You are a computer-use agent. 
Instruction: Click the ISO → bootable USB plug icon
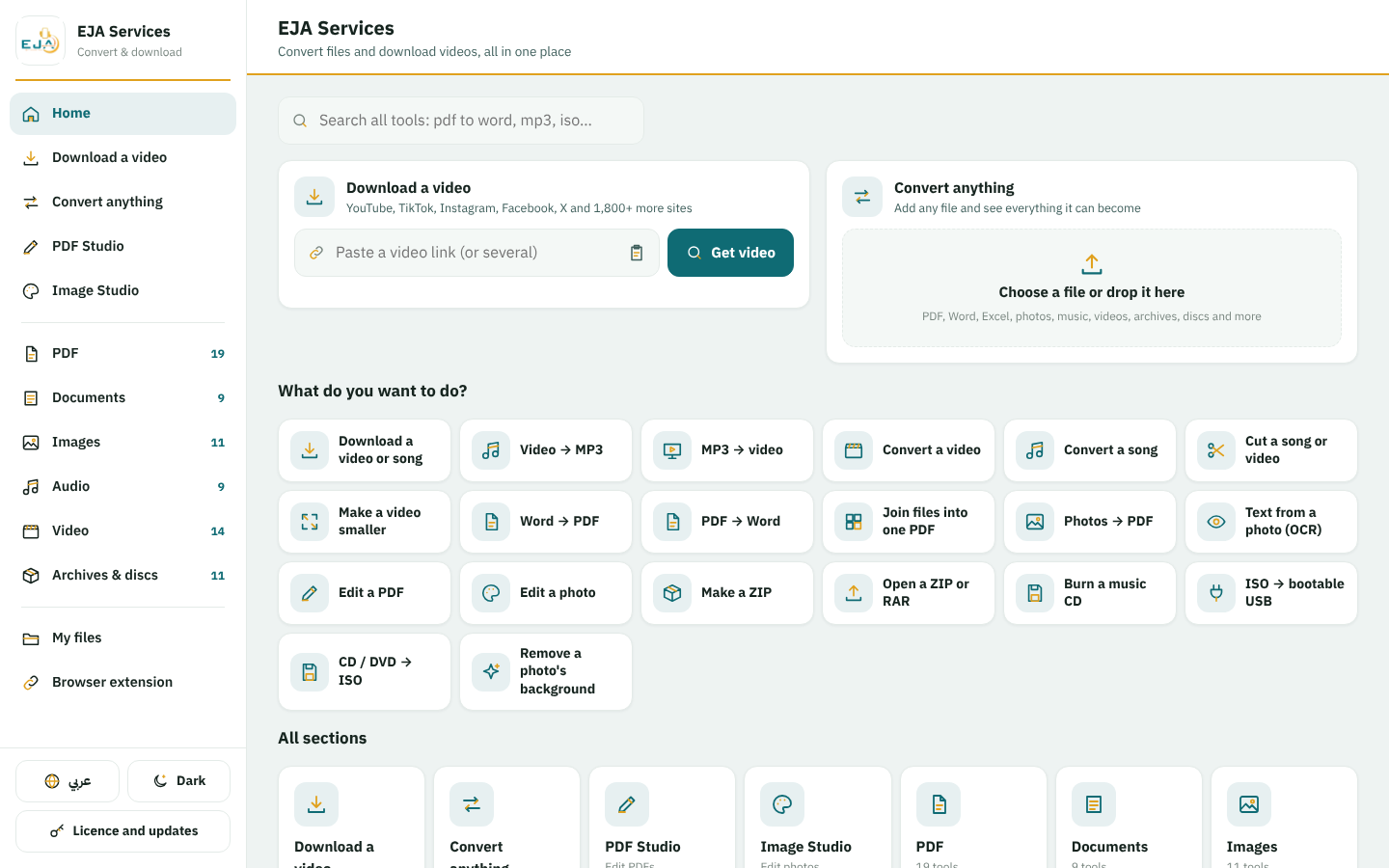tap(1216, 593)
